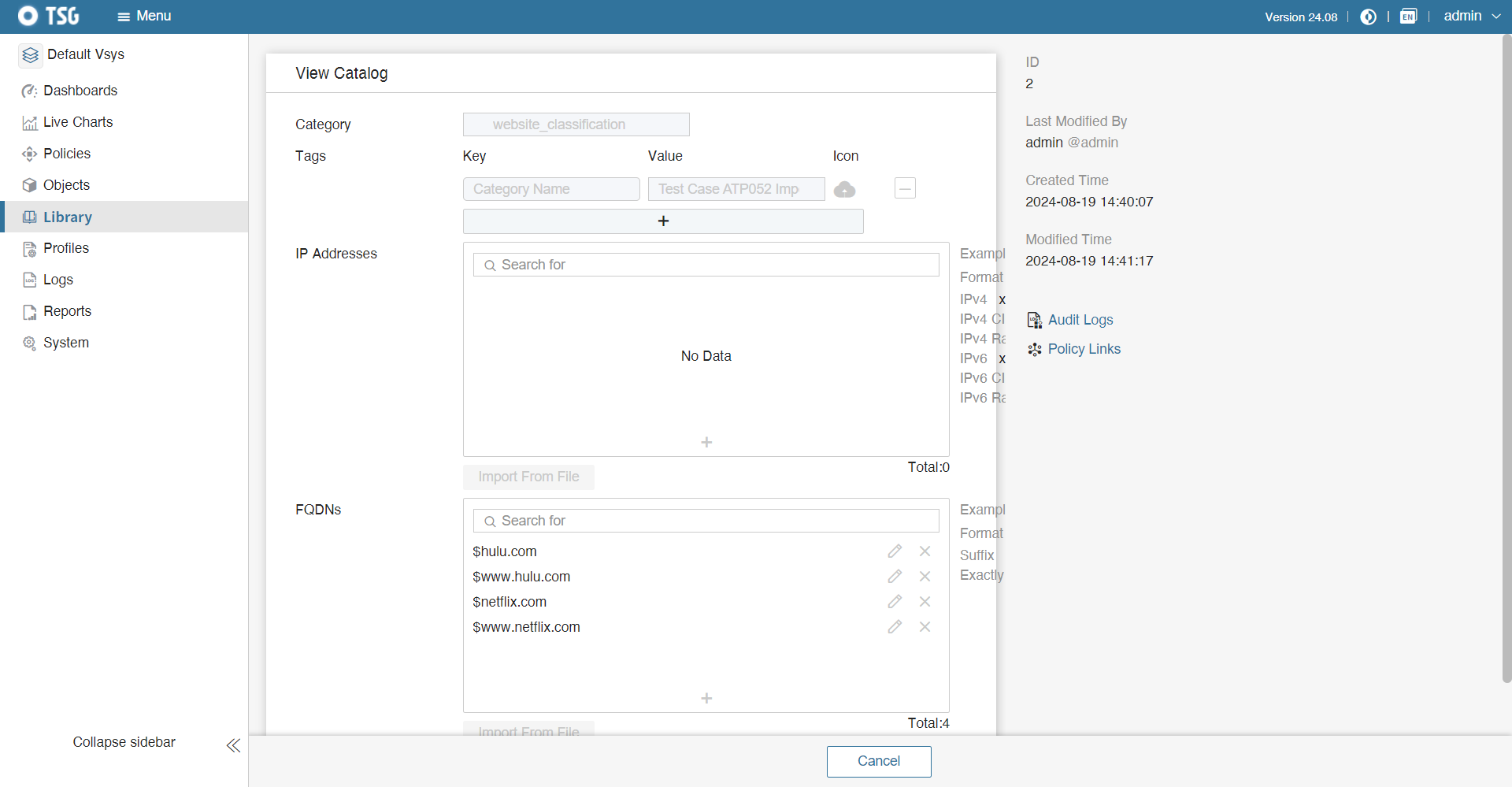This screenshot has height=787, width=1512.
Task: Remove the tag row with minus button
Action: pyautogui.click(x=905, y=189)
